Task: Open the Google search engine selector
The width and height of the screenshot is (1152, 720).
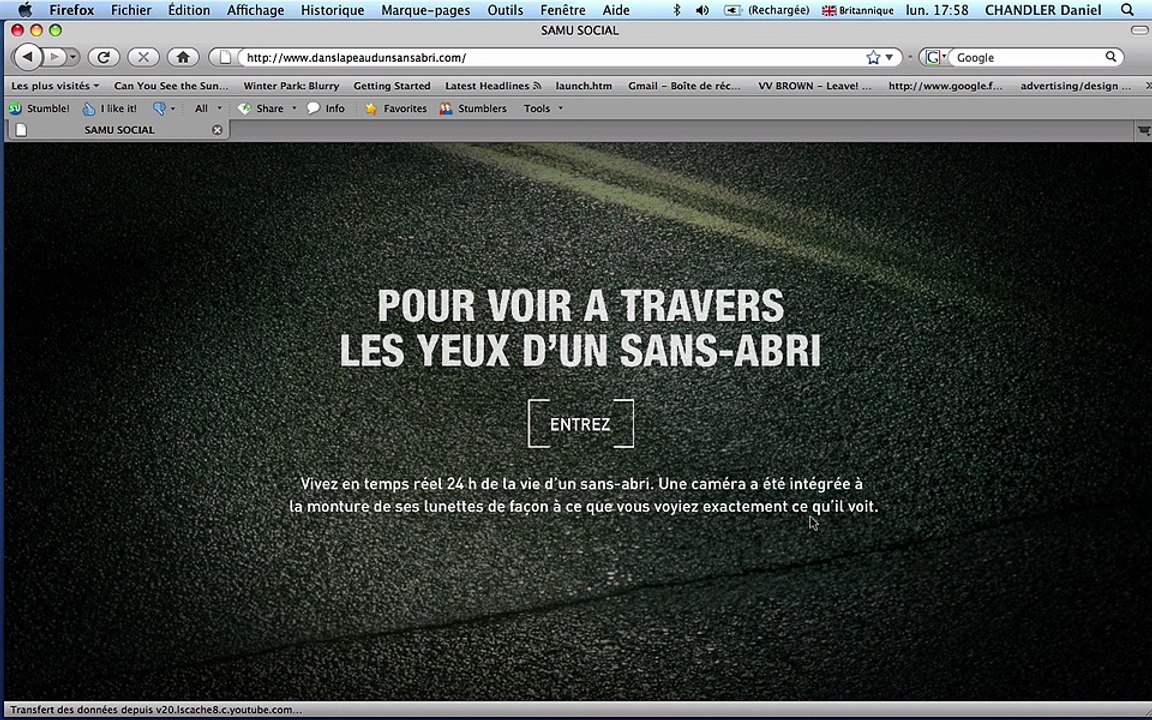Action: tap(935, 57)
